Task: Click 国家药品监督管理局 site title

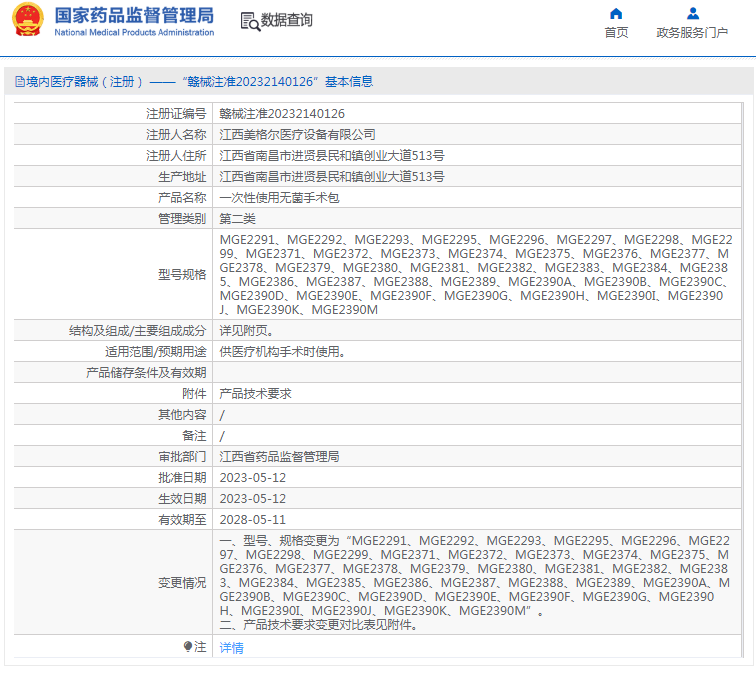Action: coord(134,15)
